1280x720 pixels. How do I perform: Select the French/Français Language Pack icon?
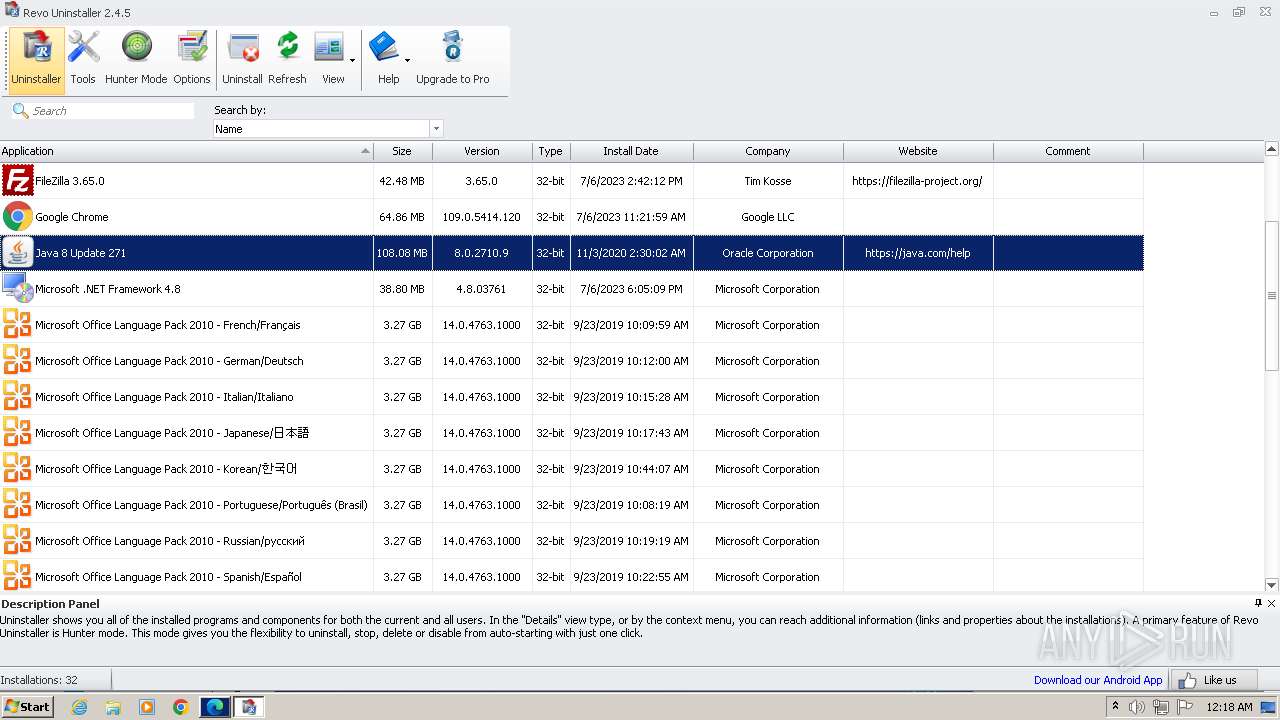[x=17, y=325]
